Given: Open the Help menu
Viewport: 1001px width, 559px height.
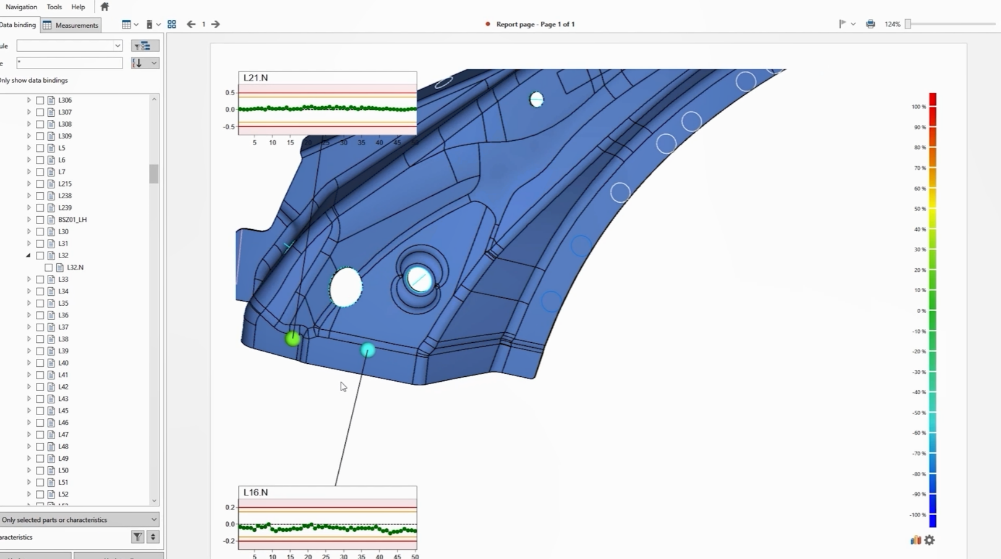Looking at the screenshot, I should 78,7.
